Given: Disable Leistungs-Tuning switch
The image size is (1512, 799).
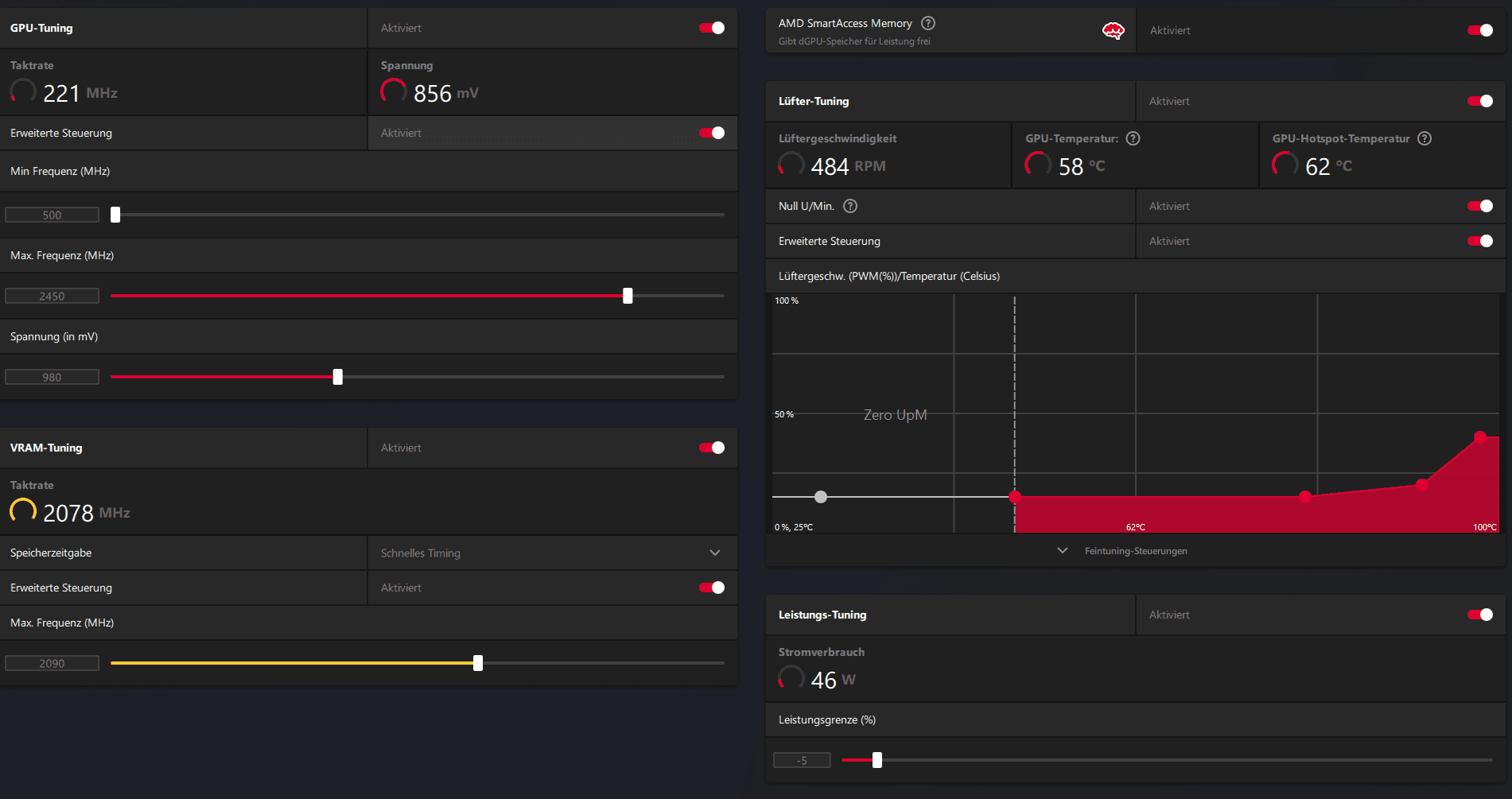Looking at the screenshot, I should [1480, 615].
